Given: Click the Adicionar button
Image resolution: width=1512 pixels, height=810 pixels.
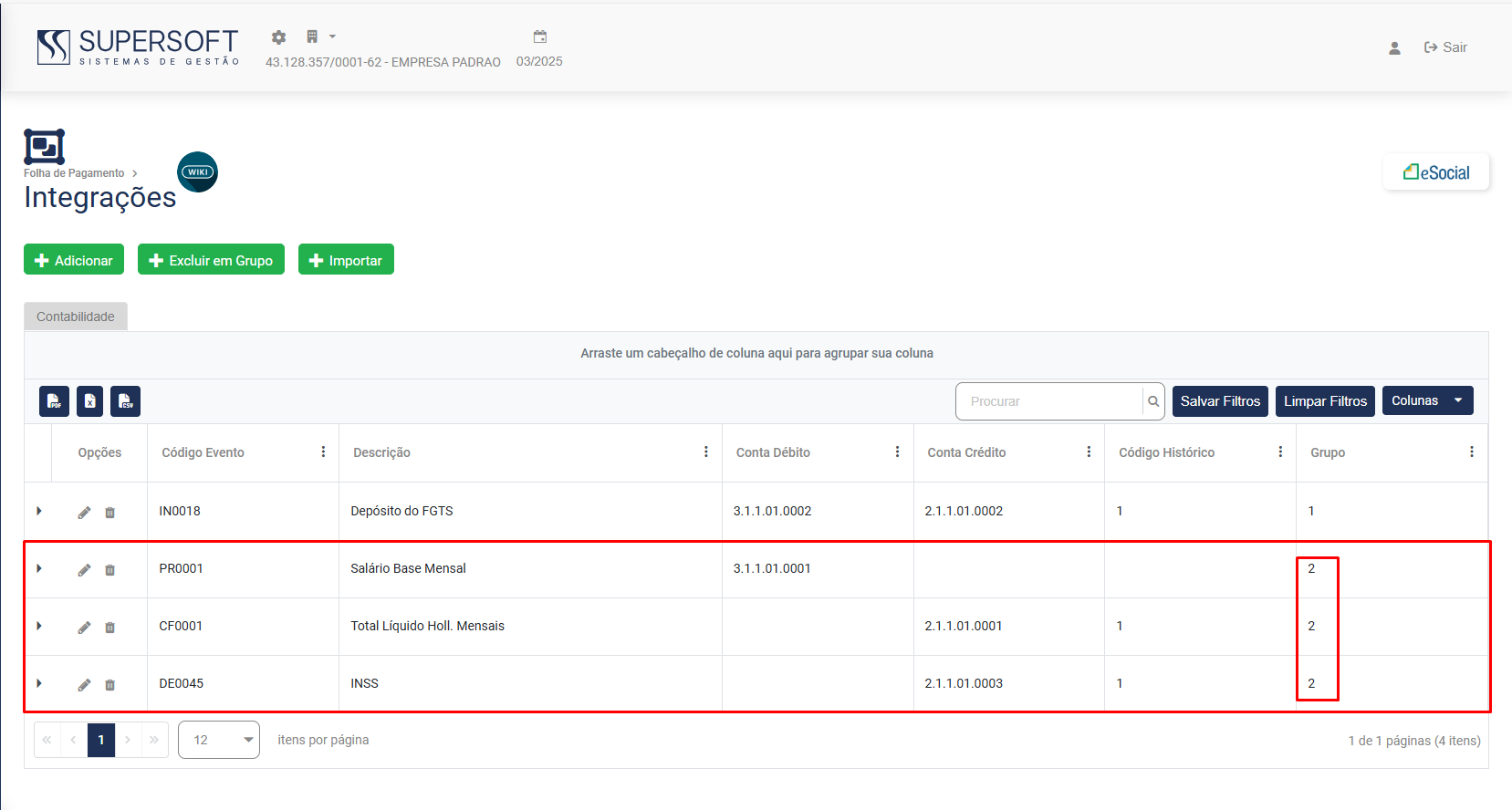Looking at the screenshot, I should 73,260.
